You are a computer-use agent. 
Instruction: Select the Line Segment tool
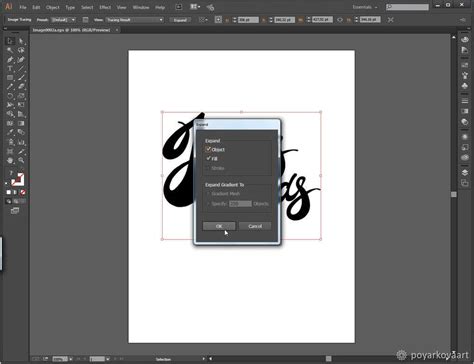(x=21, y=69)
